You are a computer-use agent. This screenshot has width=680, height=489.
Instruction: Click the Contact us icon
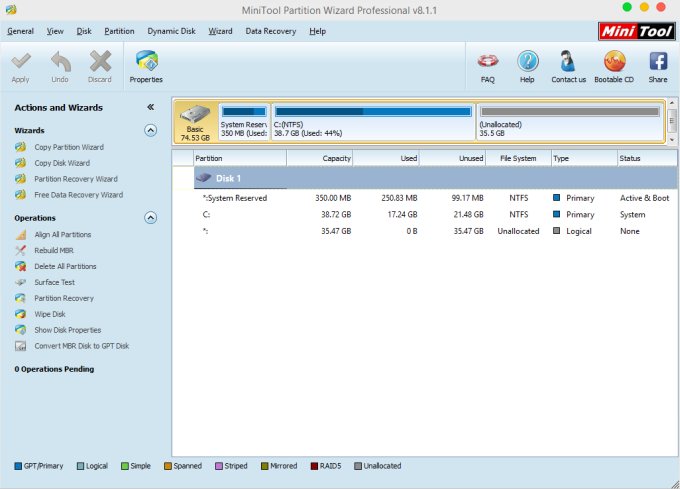click(x=568, y=61)
